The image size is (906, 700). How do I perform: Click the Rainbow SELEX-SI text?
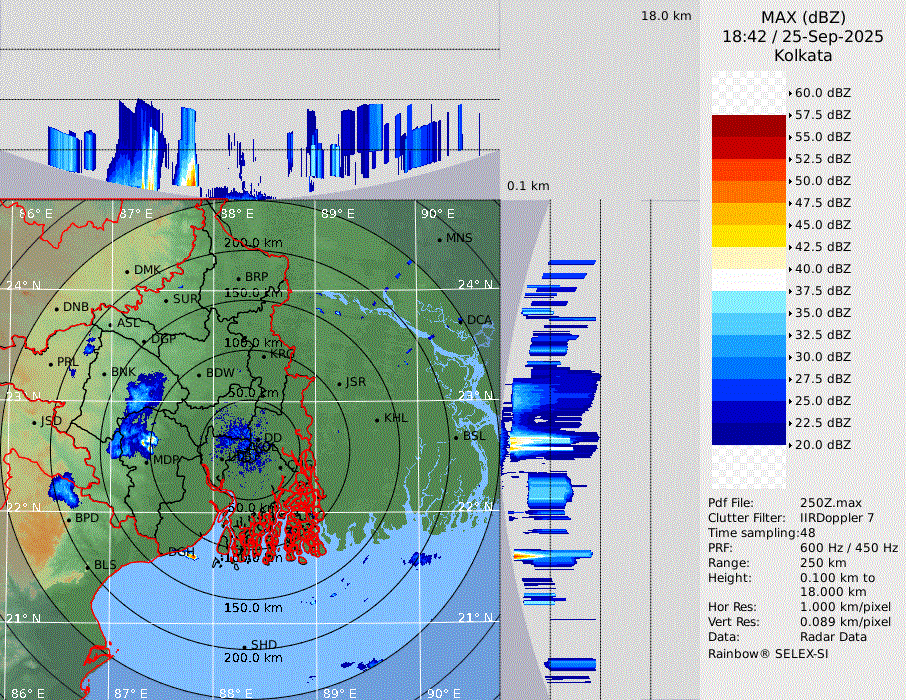tap(768, 653)
